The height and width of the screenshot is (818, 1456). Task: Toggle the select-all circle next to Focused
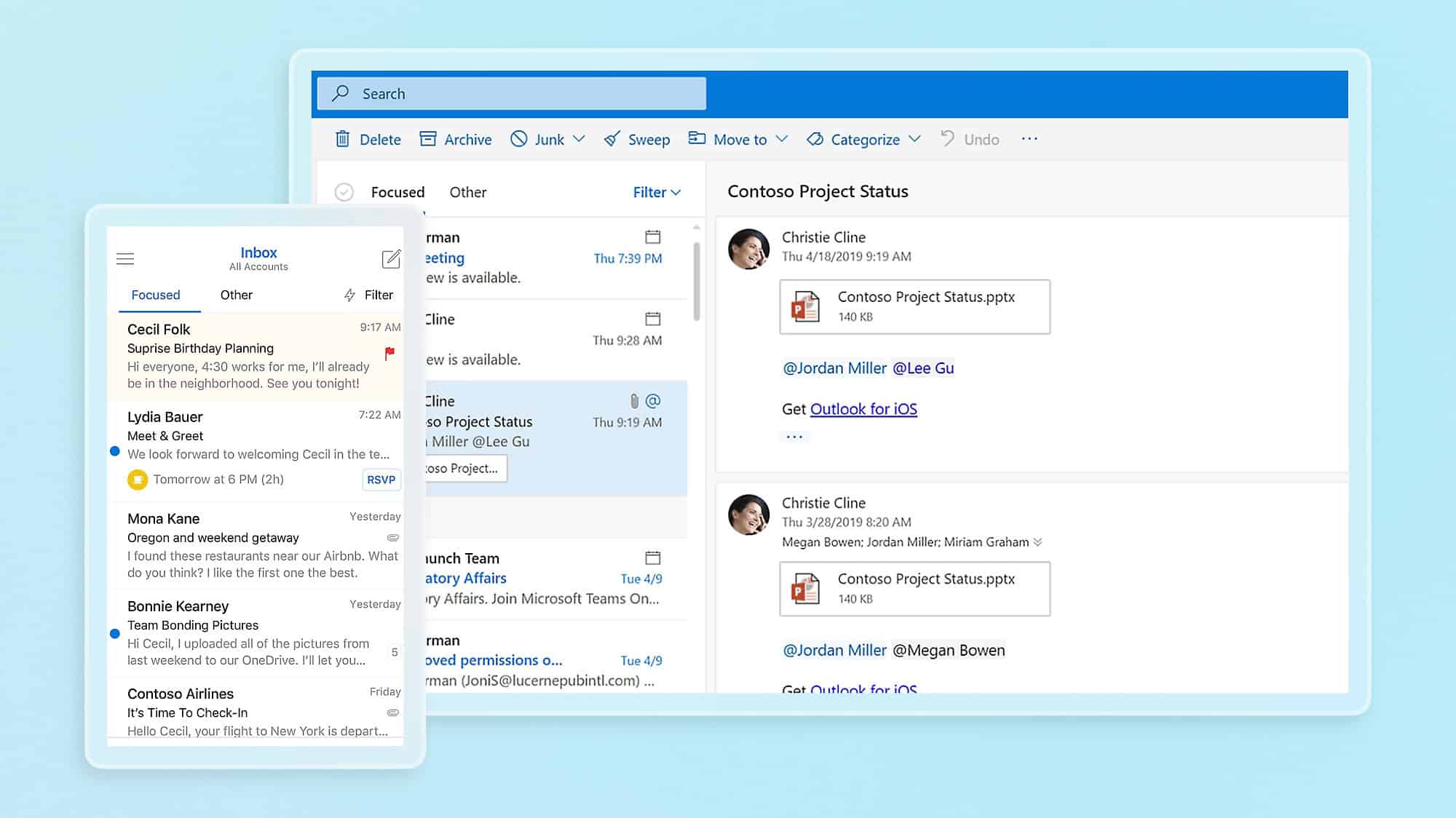344,192
